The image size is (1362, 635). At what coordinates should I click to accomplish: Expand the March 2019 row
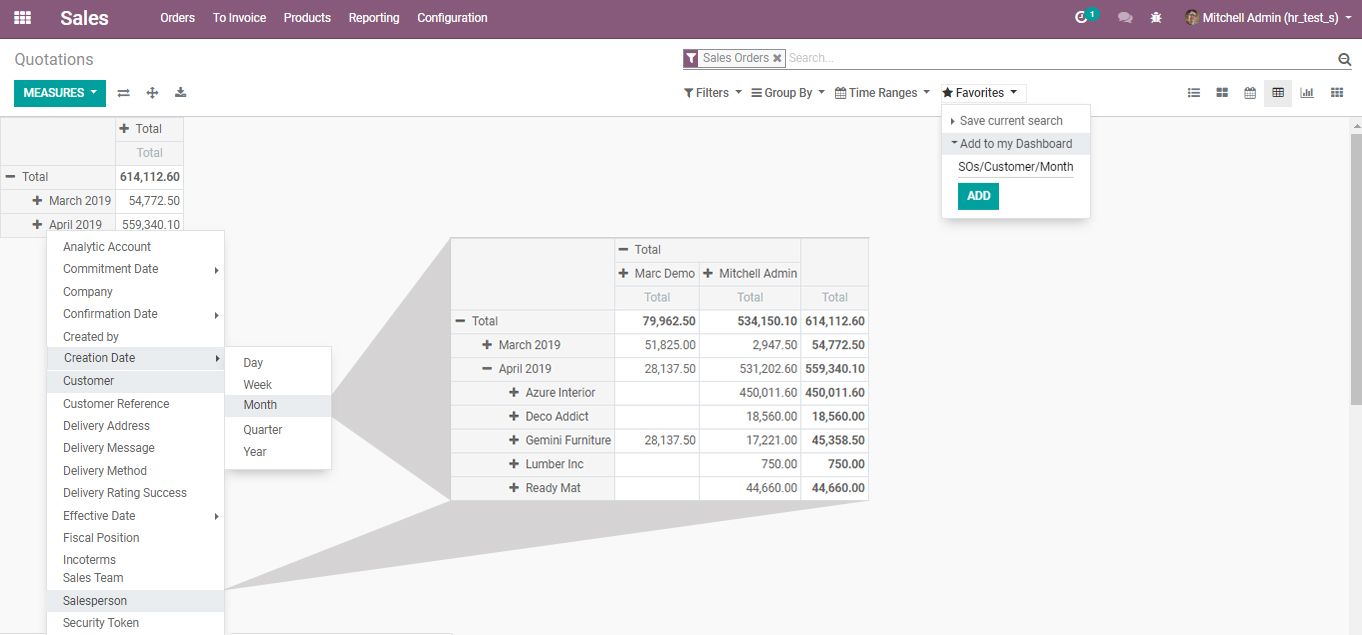pos(38,201)
